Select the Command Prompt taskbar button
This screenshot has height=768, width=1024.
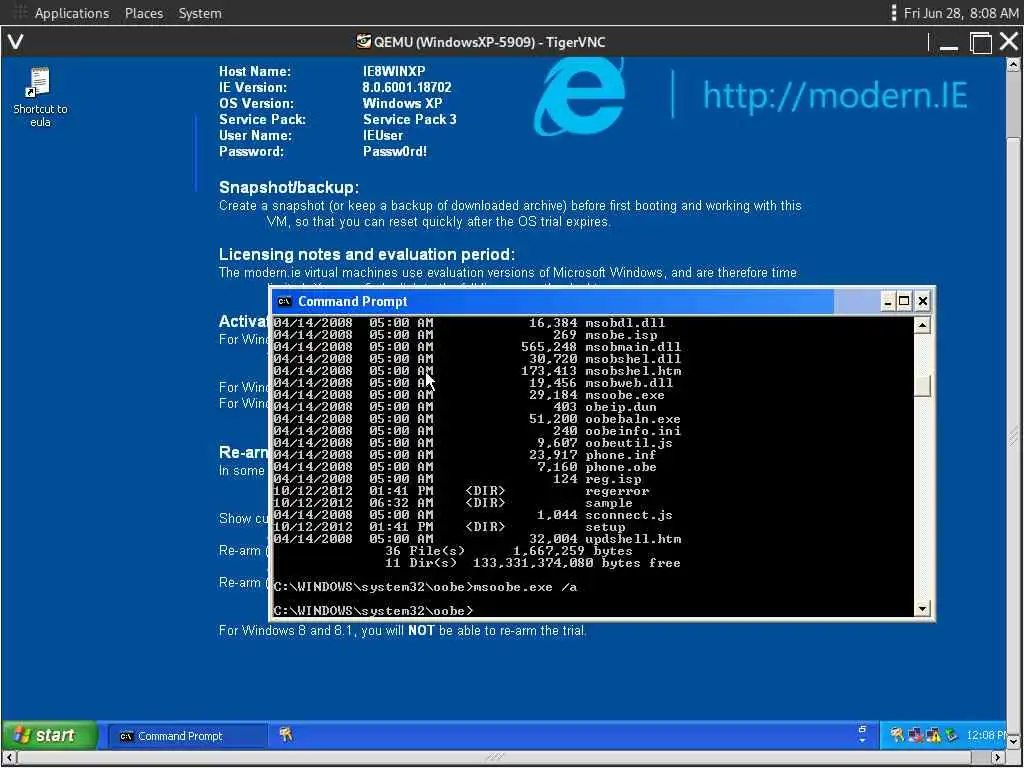186,735
